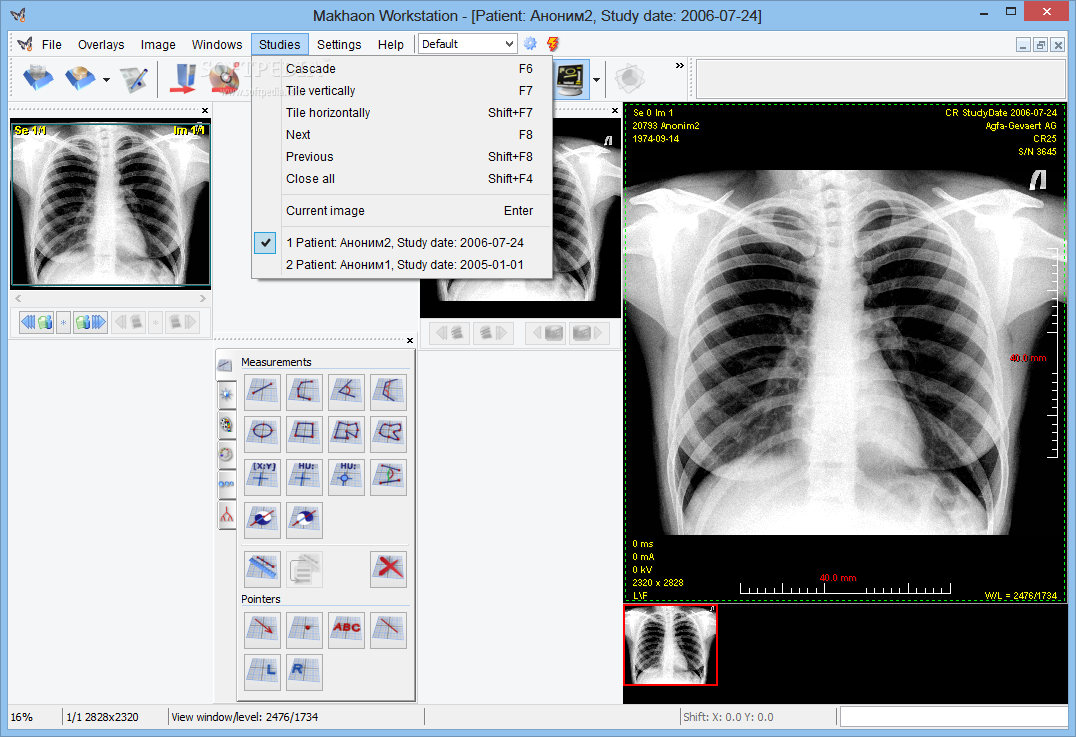Go to last series navigation button
This screenshot has width=1076, height=737.
tap(91, 322)
